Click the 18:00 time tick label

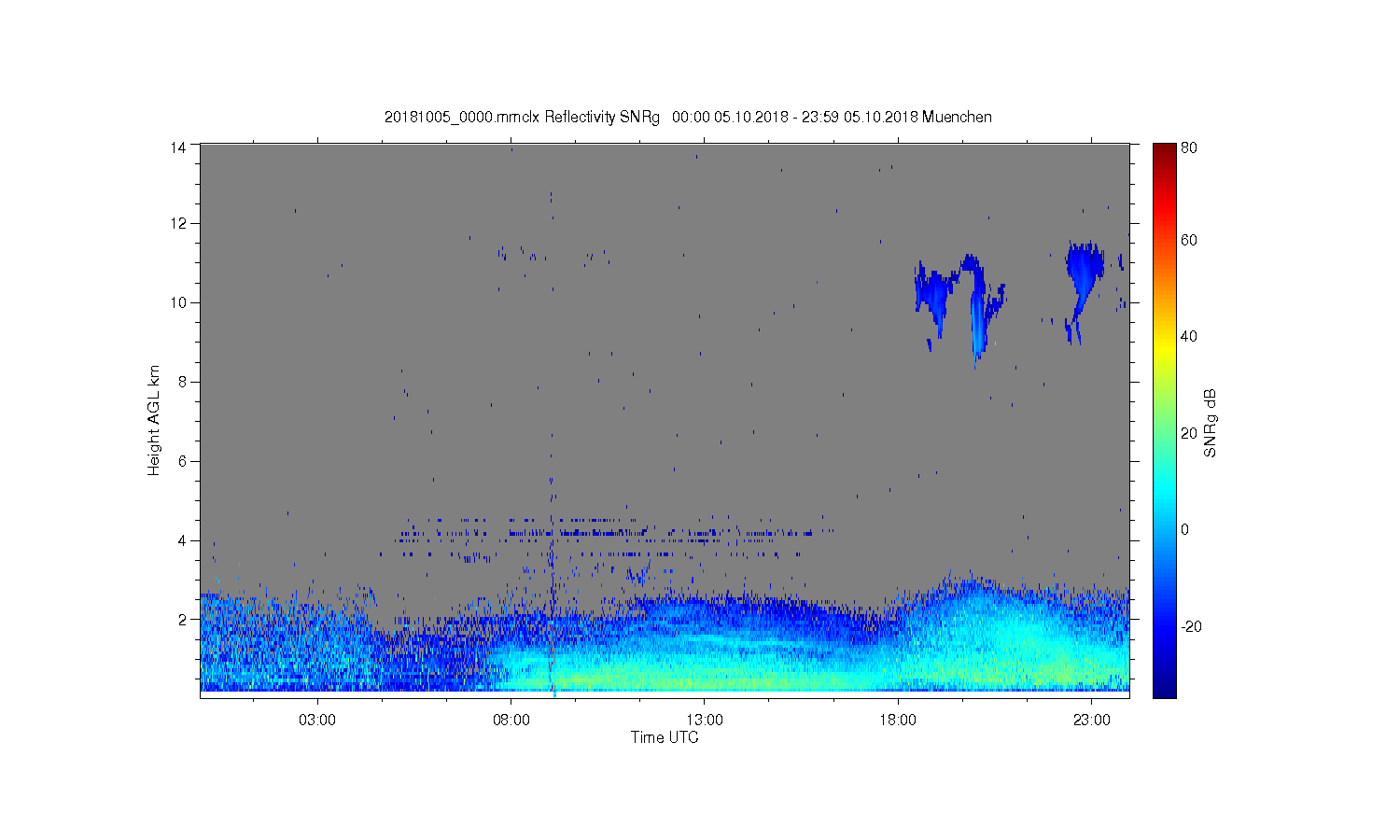click(x=899, y=721)
